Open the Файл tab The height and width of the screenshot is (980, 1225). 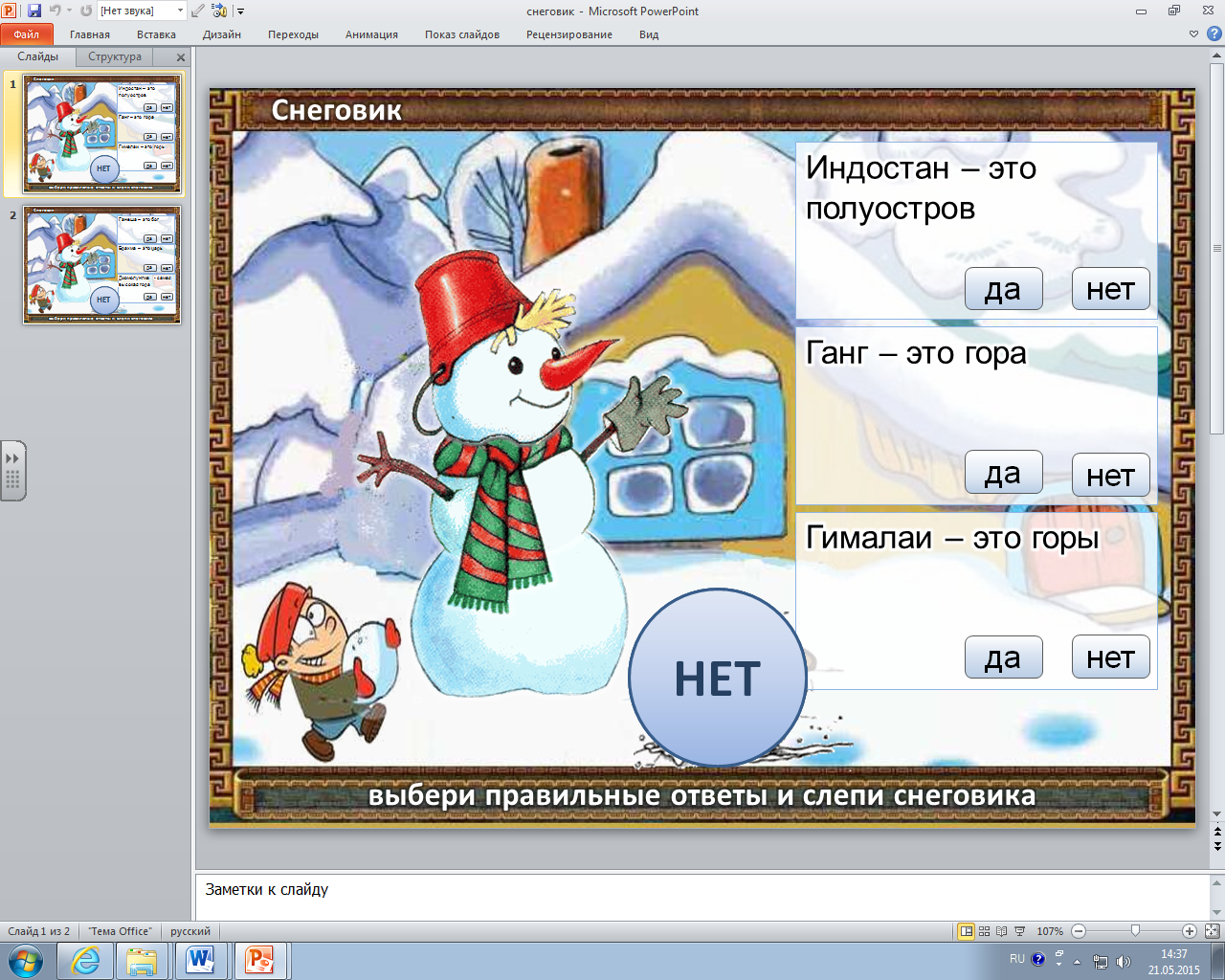pyautogui.click(x=27, y=34)
